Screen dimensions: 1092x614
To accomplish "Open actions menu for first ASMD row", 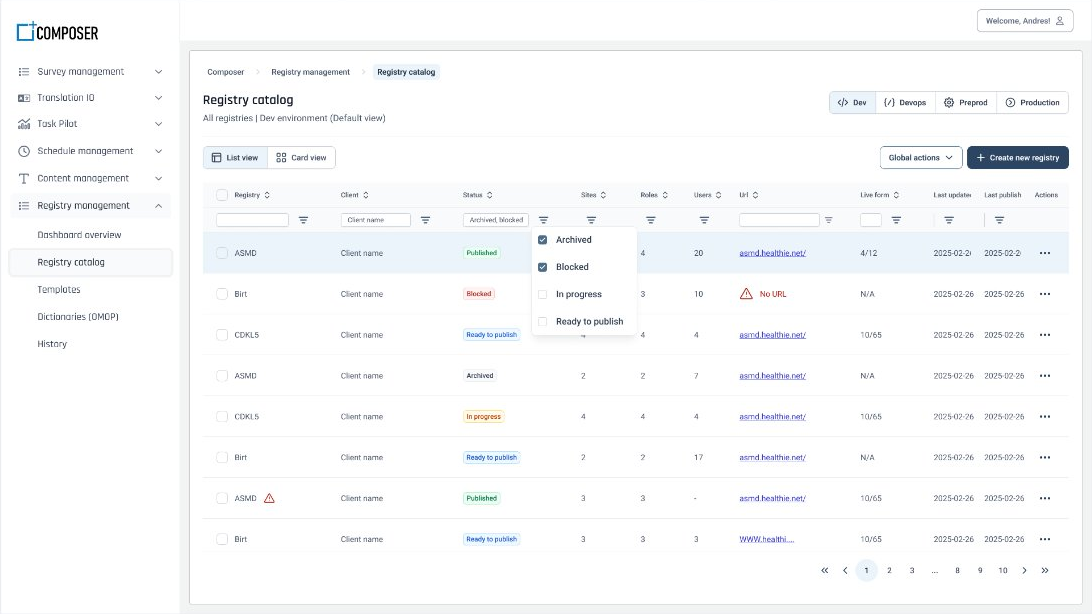I will pyautogui.click(x=1045, y=253).
